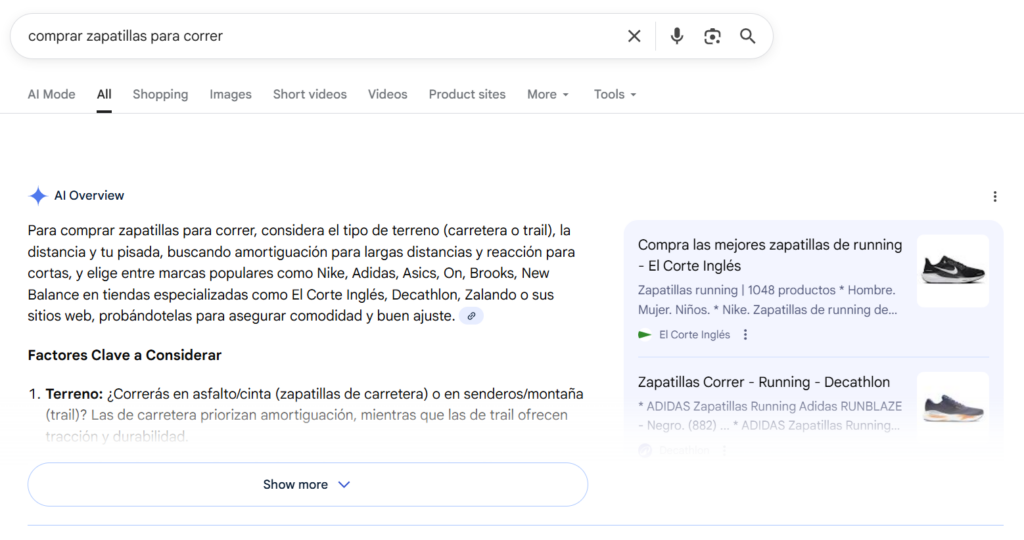Start voice search with microphone icon
This screenshot has height=540, width=1024.
(677, 36)
